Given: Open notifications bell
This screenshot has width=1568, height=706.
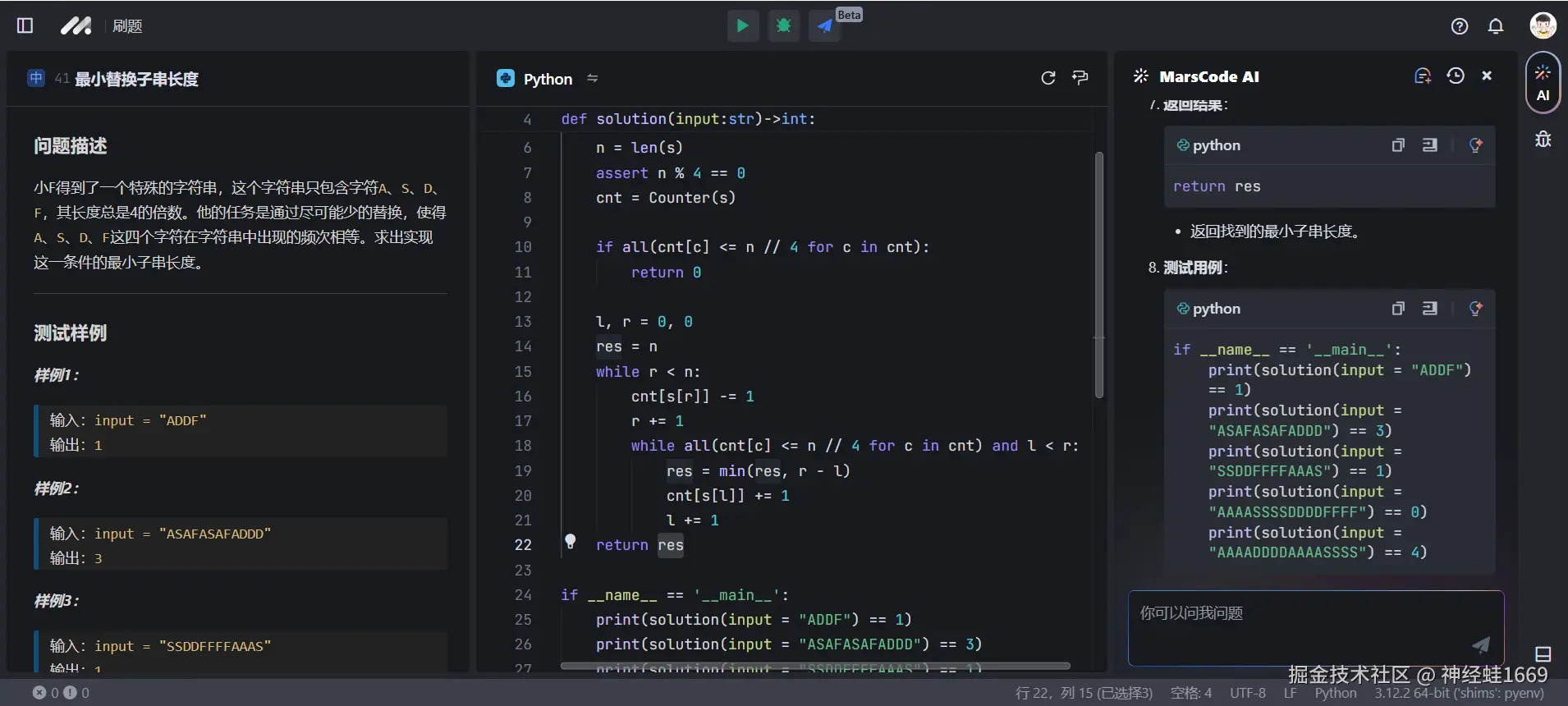Looking at the screenshot, I should pos(1496,26).
